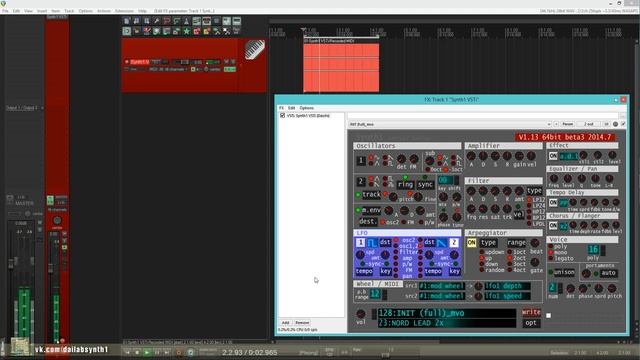Open 128:INIT (full)_mvo preset selector
Image resolution: width=640 pixels, height=360 pixels.
tap(447, 313)
